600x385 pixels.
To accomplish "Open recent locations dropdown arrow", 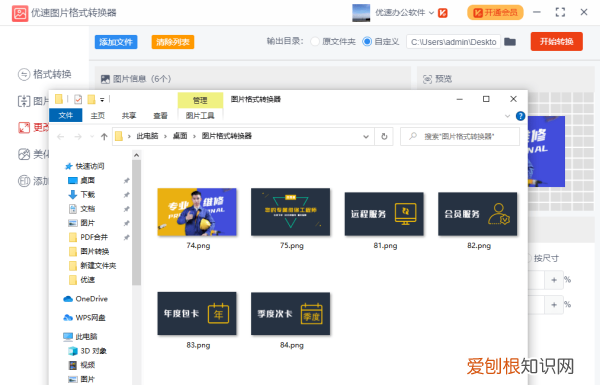I will pyautogui.click(x=92, y=136).
